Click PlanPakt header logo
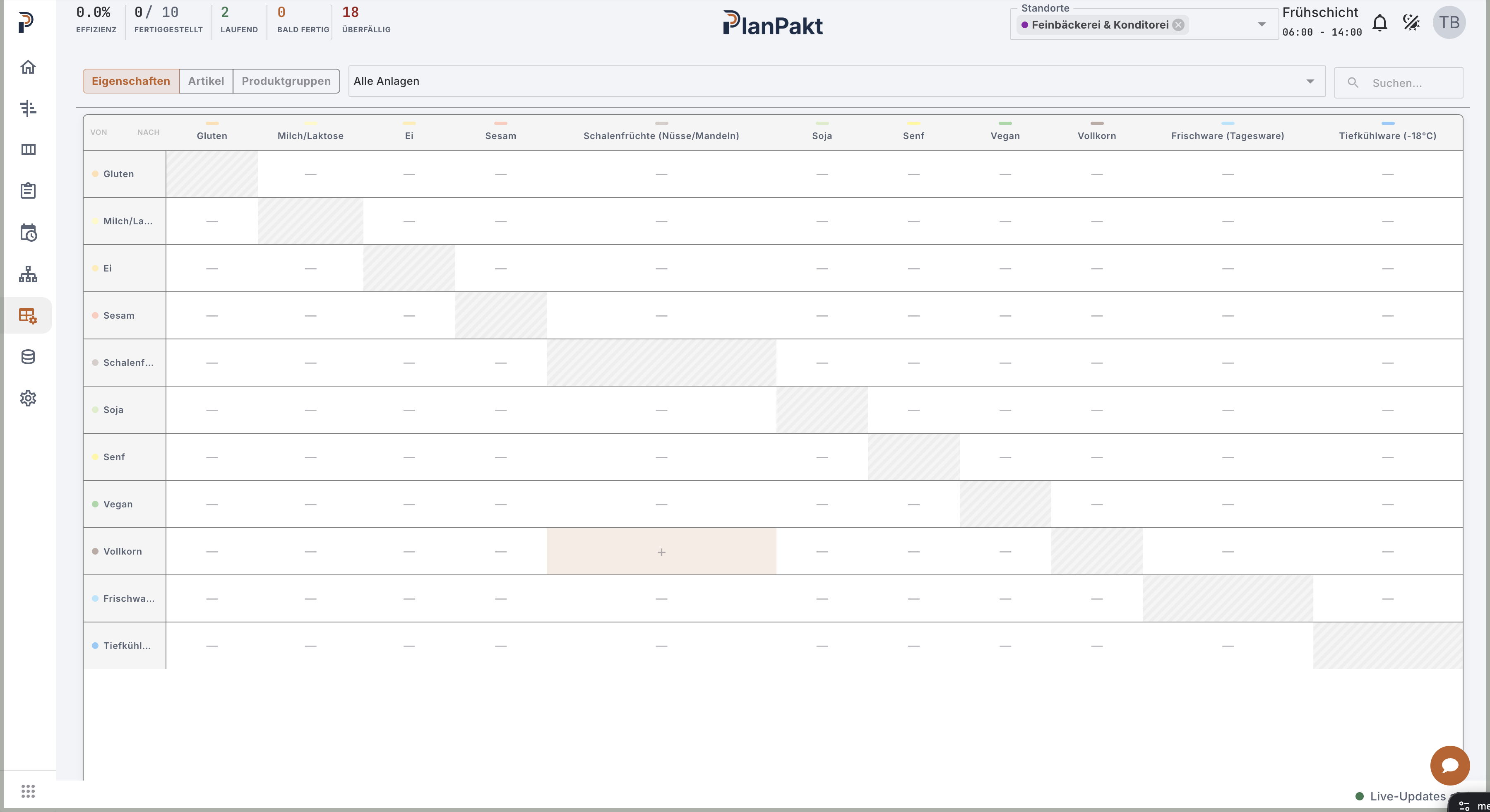Viewport: 1490px width, 812px height. tap(773, 24)
